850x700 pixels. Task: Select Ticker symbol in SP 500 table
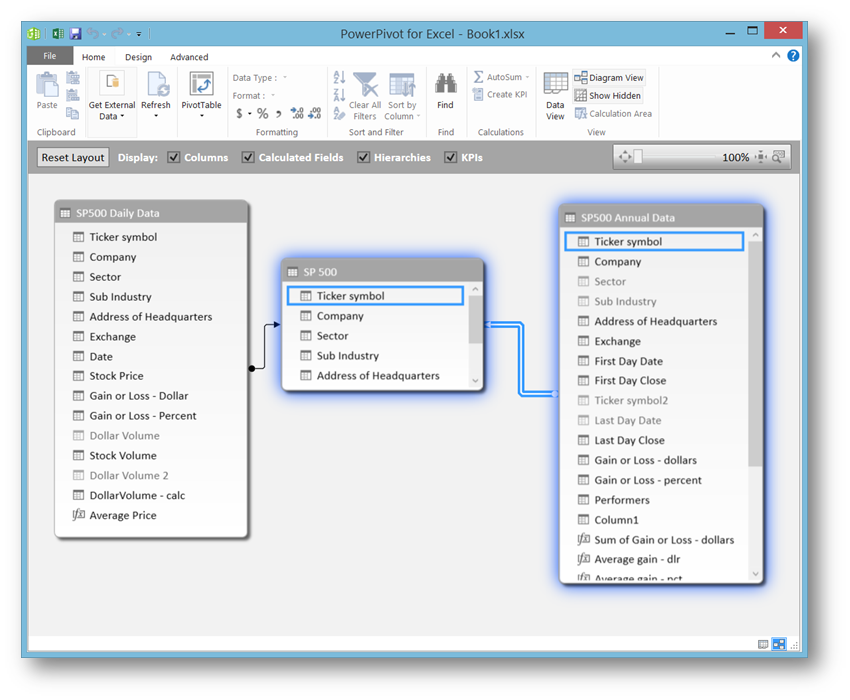(375, 296)
